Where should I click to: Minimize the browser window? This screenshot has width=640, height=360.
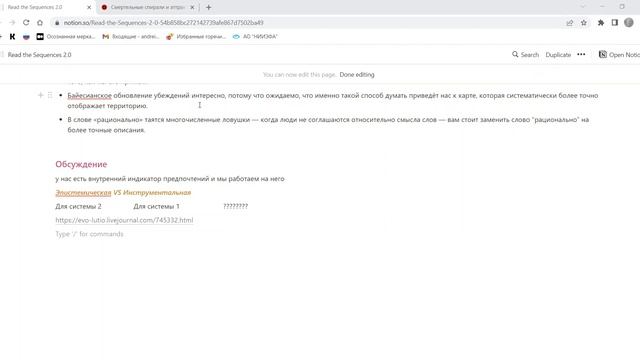pos(602,7)
